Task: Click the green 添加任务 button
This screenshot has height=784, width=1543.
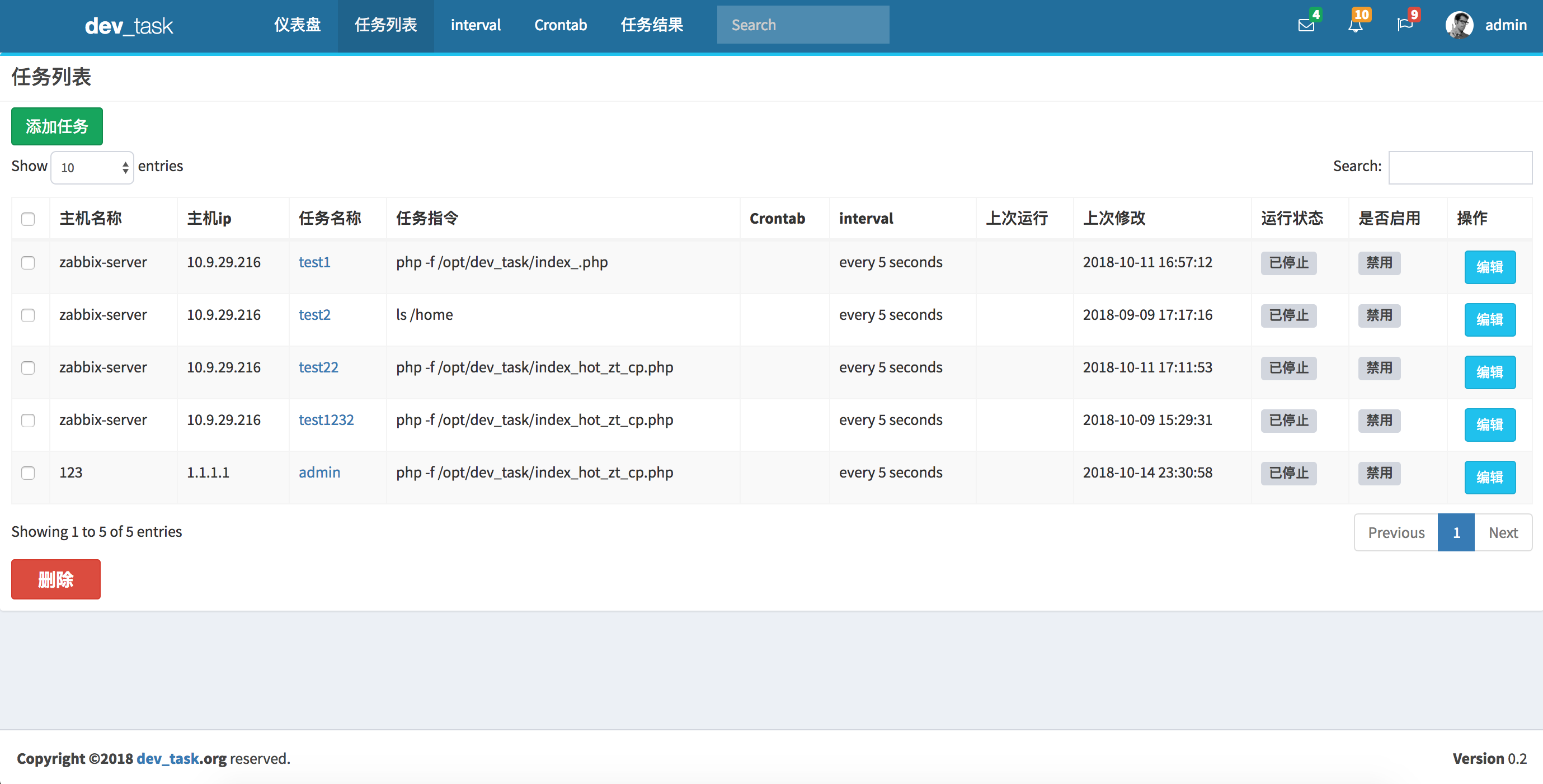Action: (x=57, y=126)
